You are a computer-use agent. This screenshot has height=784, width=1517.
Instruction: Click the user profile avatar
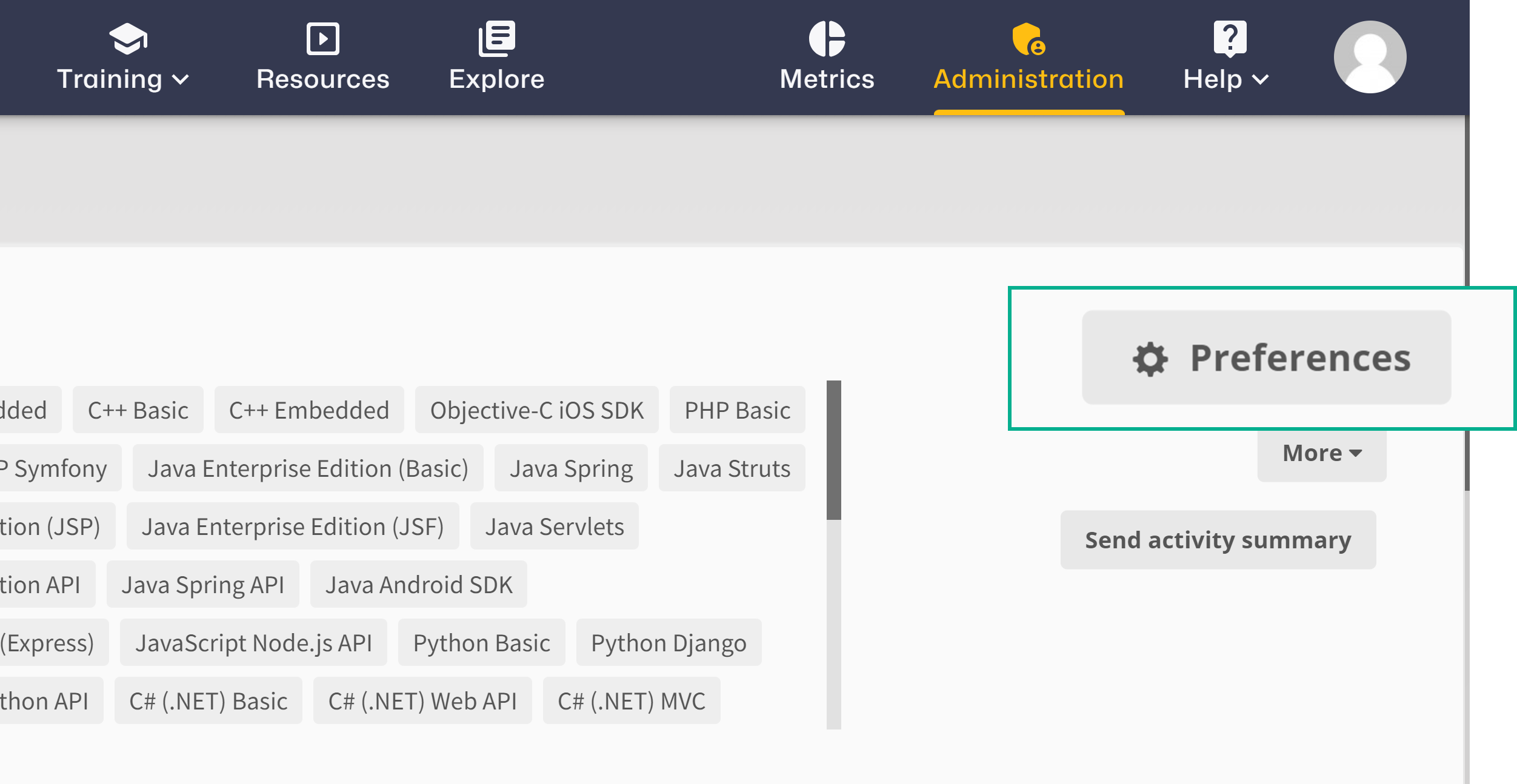pos(1370,56)
